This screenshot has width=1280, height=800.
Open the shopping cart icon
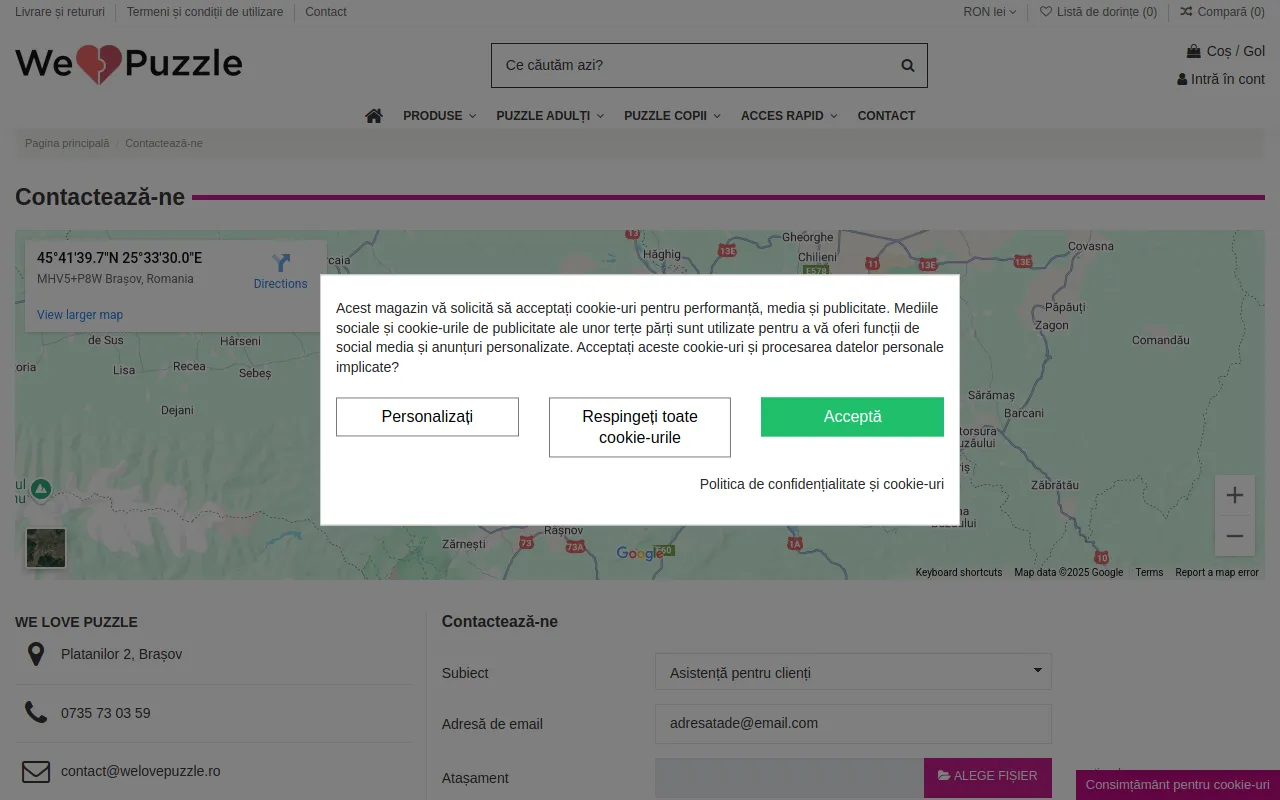click(1194, 51)
